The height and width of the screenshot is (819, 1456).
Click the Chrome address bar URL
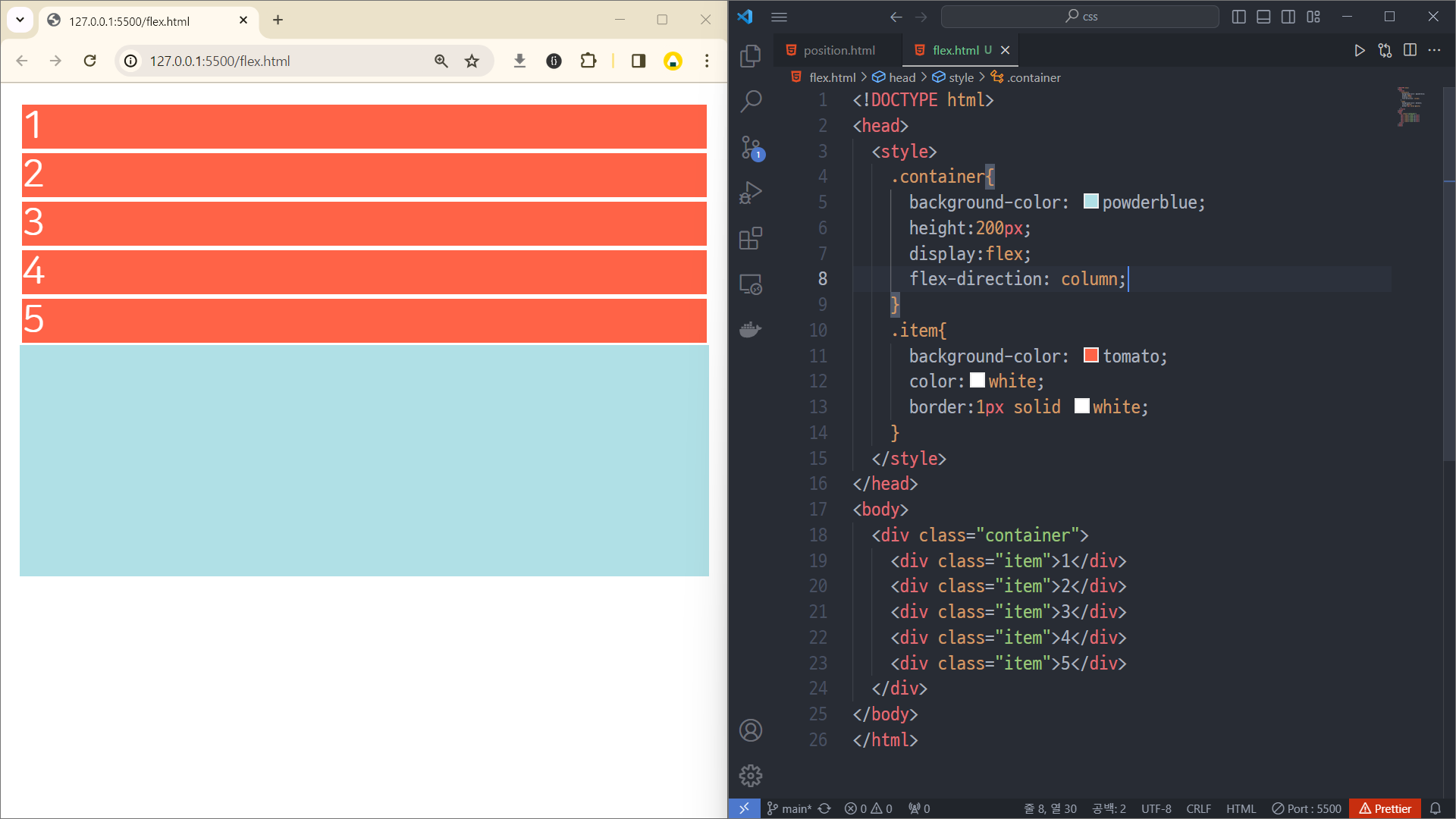tap(220, 61)
